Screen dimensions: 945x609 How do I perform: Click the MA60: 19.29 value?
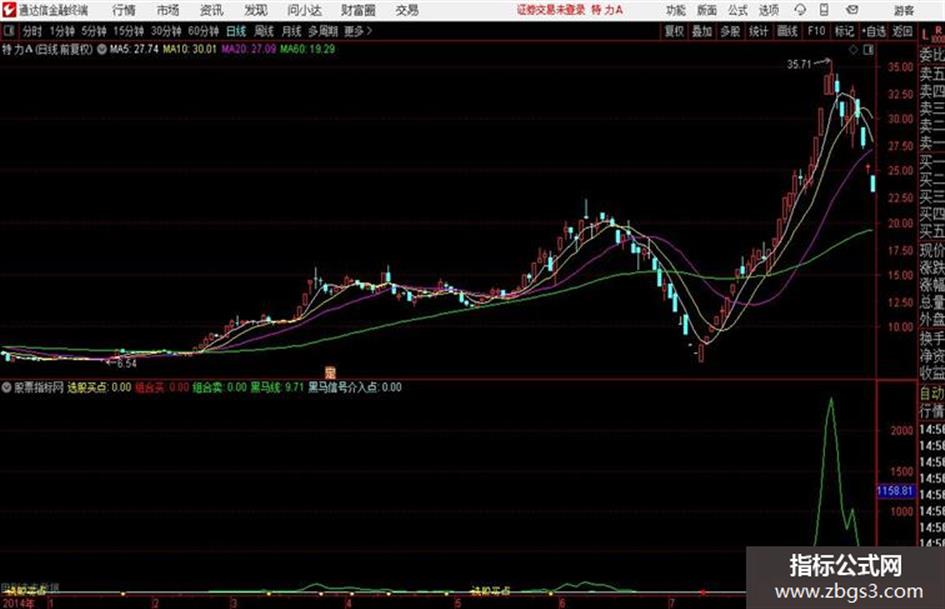coord(307,49)
